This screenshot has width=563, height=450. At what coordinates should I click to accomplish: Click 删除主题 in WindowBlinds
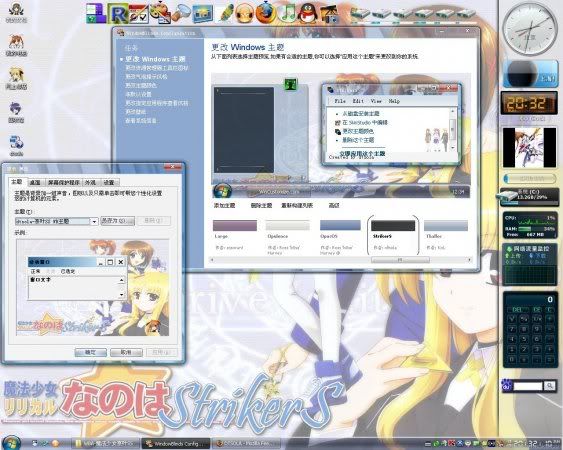pos(261,205)
